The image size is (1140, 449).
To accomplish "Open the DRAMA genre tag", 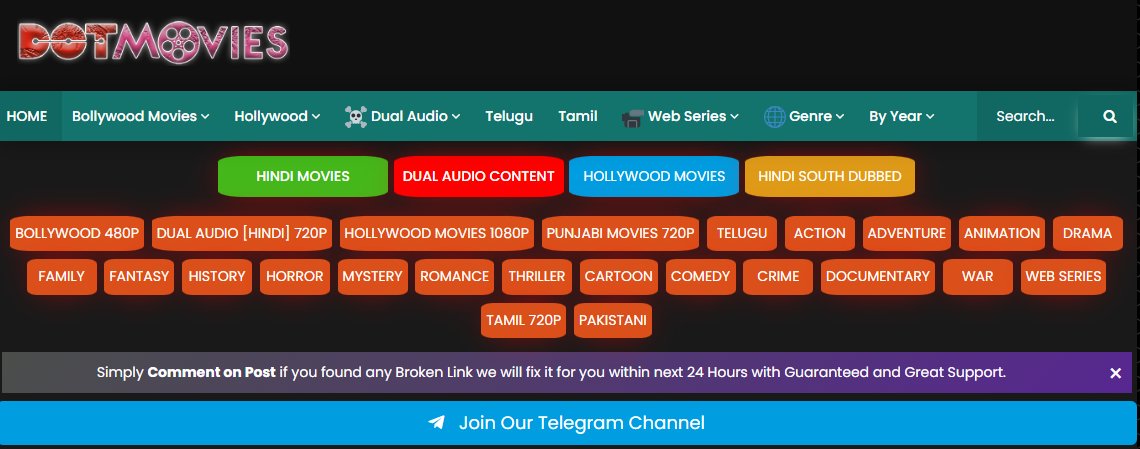I will [1087, 233].
